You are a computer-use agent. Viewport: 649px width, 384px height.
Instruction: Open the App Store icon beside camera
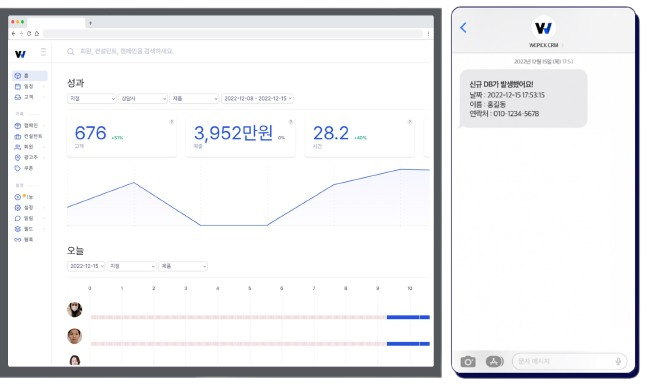[494, 362]
